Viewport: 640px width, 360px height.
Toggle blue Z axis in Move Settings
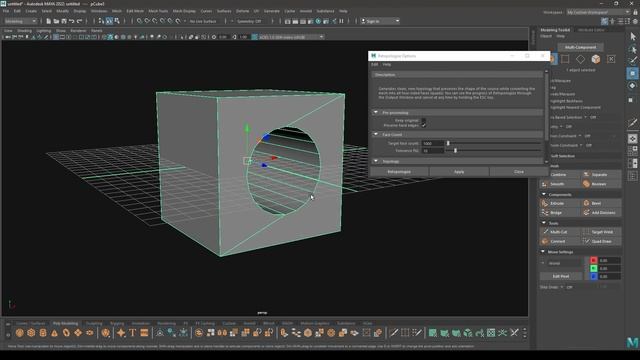[593, 276]
